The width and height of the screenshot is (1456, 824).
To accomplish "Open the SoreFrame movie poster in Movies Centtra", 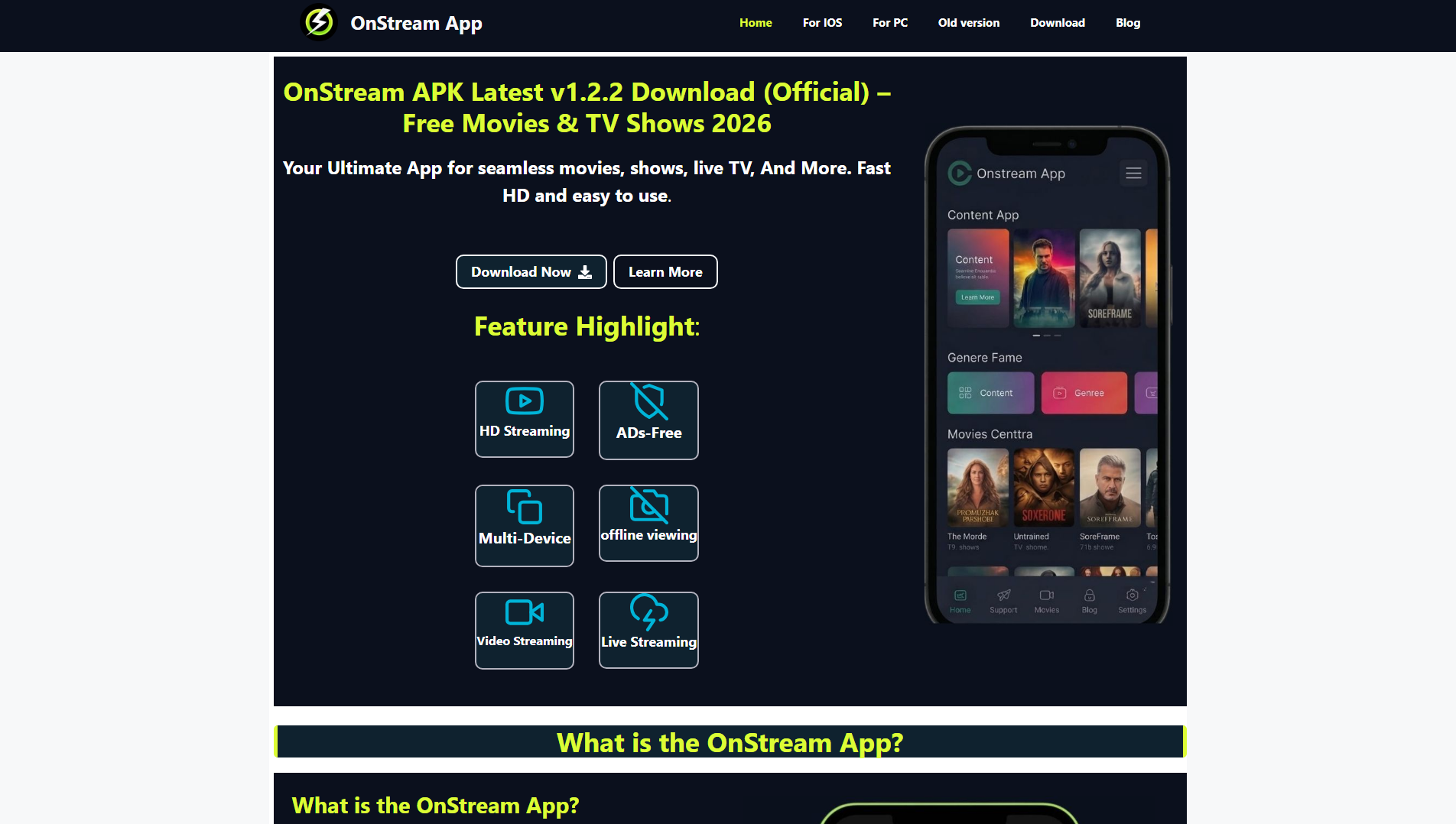I will (1110, 488).
